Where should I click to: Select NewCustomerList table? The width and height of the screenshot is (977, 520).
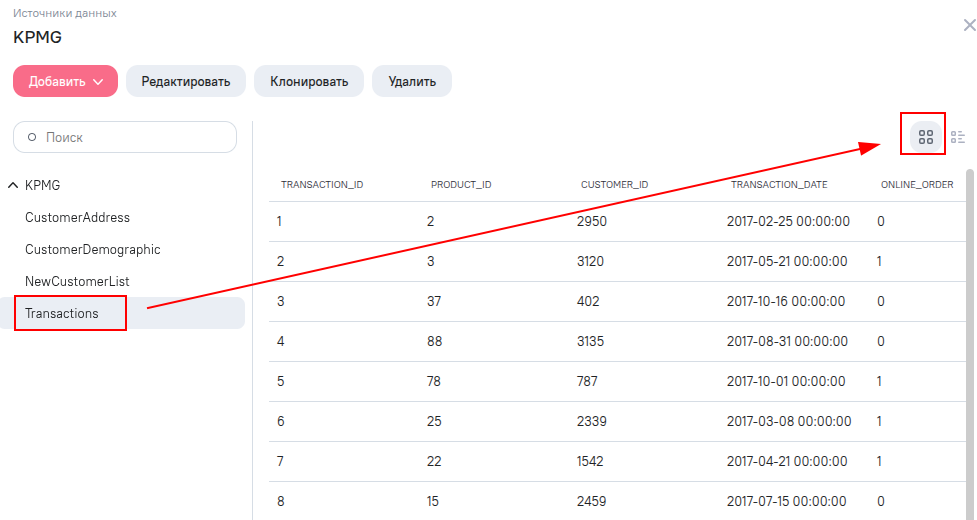tap(77, 281)
